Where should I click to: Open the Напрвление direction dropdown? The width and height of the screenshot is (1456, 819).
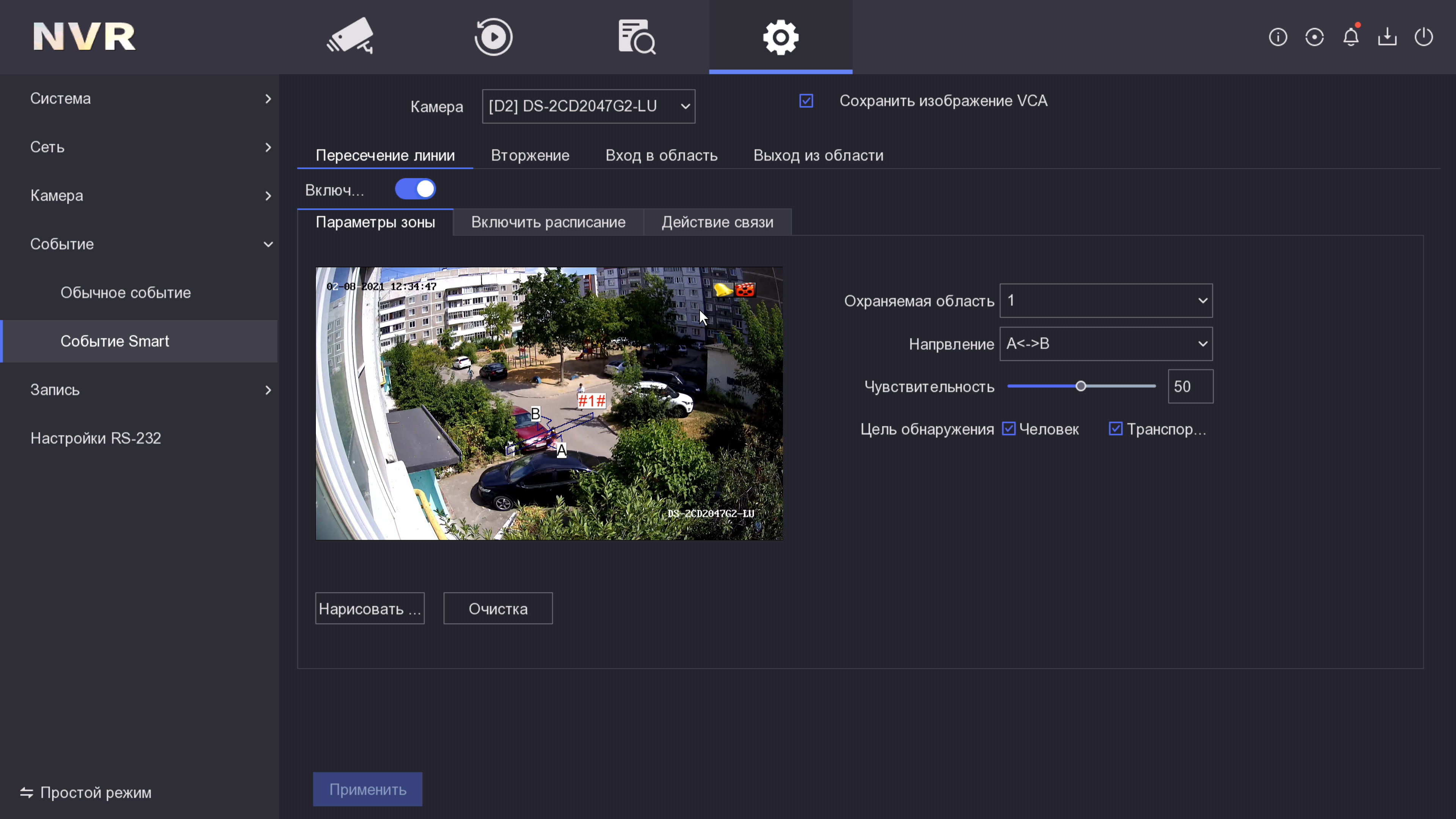(x=1106, y=344)
